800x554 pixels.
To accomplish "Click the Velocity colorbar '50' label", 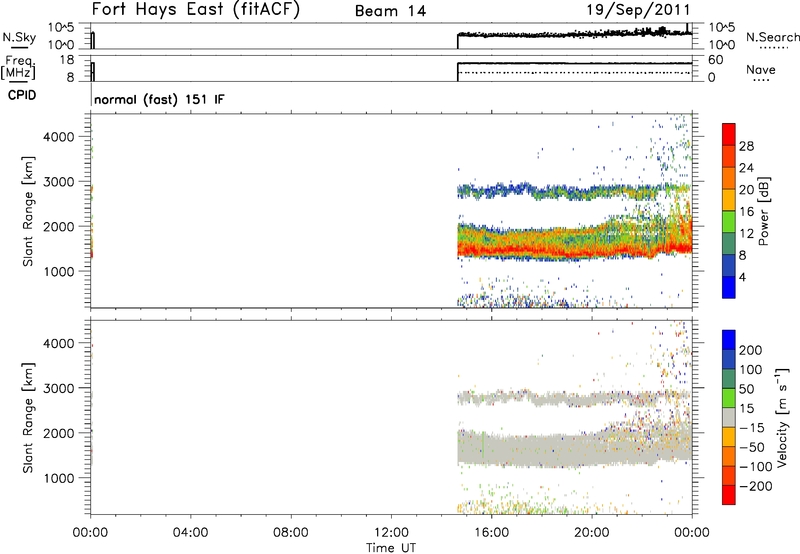I will tap(746, 389).
